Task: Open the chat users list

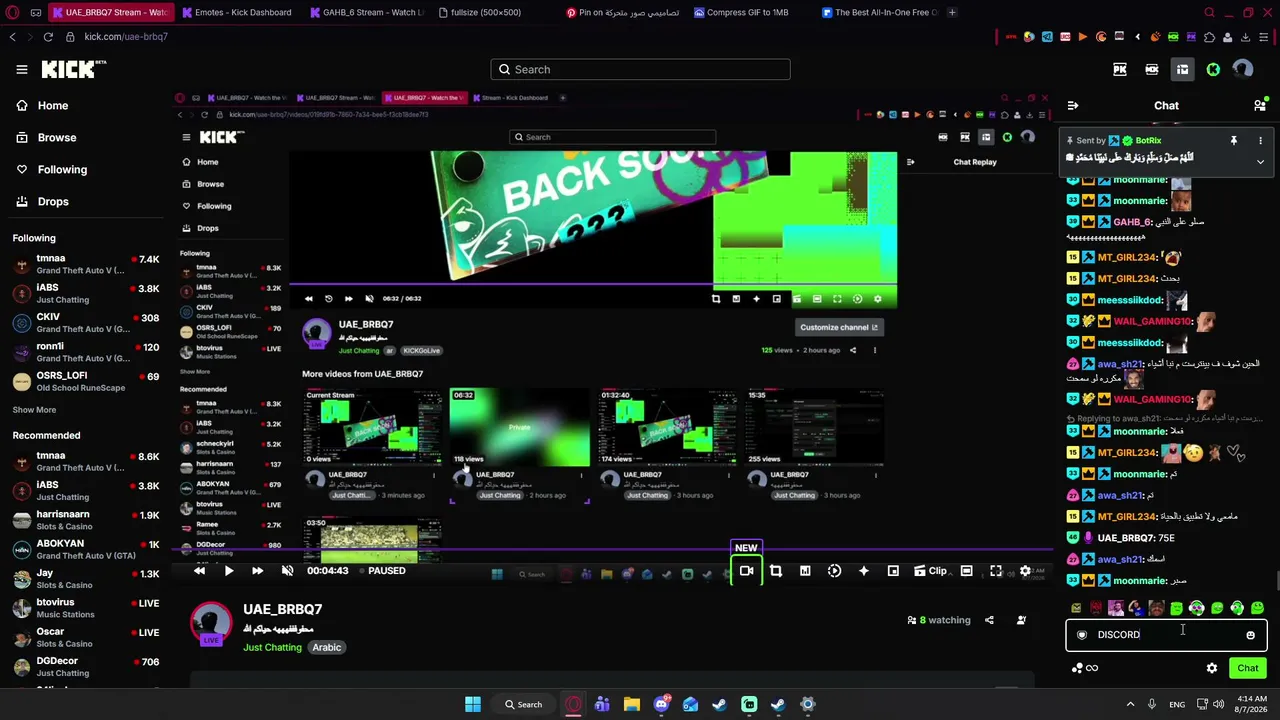Action: tap(1260, 105)
